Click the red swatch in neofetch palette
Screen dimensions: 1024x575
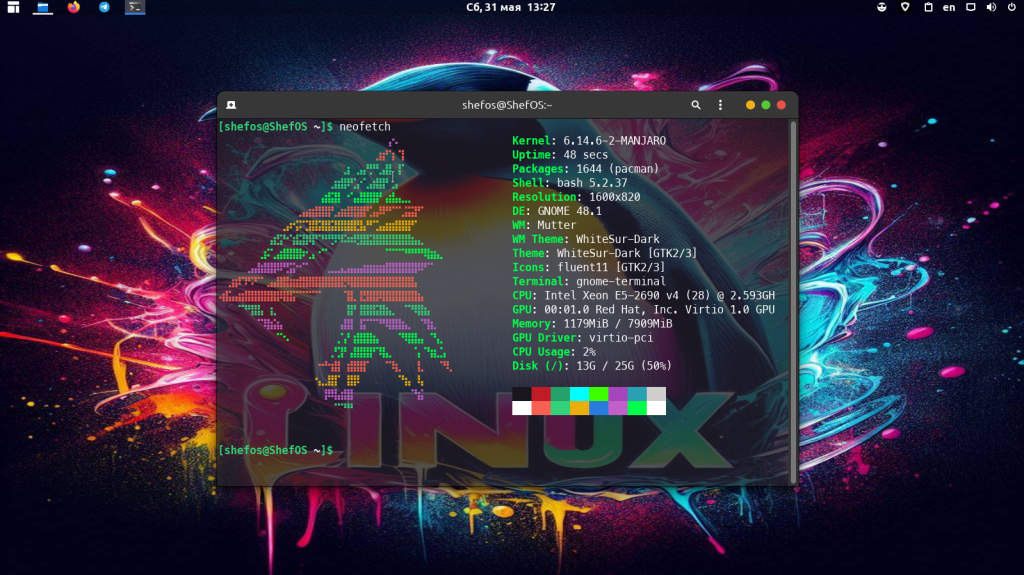[541, 394]
